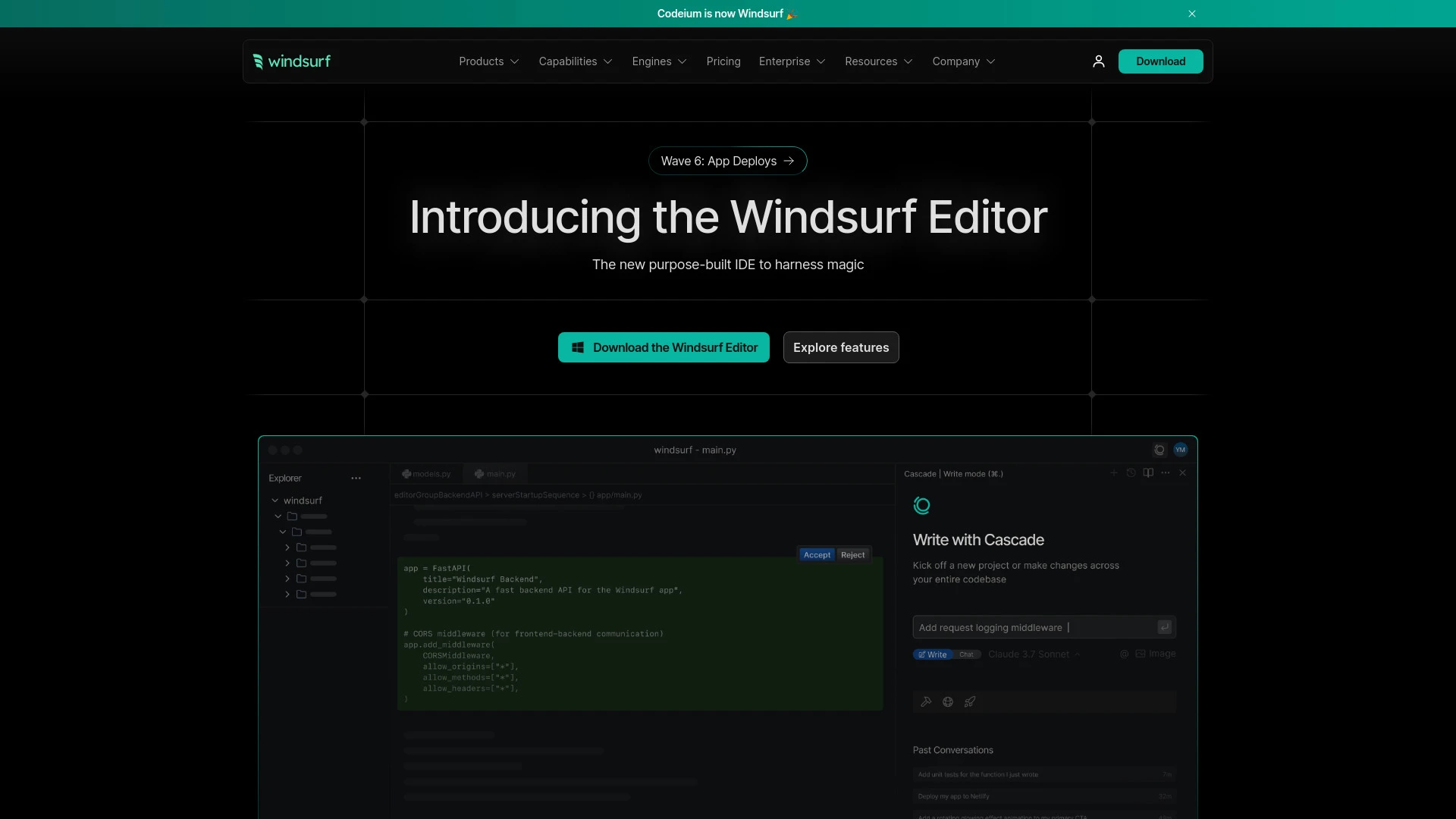This screenshot has width=1456, height=819.
Task: Click the Explore features button
Action: [x=840, y=347]
